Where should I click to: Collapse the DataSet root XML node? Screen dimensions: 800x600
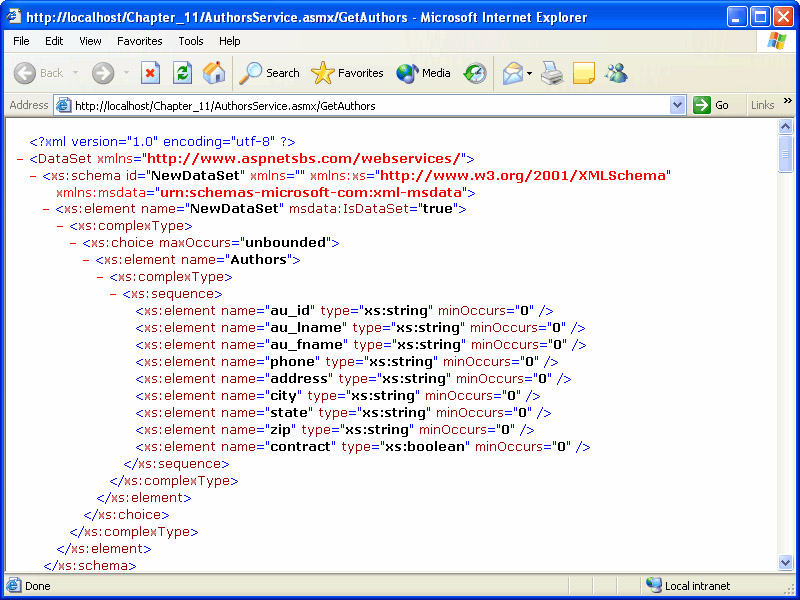[21, 158]
